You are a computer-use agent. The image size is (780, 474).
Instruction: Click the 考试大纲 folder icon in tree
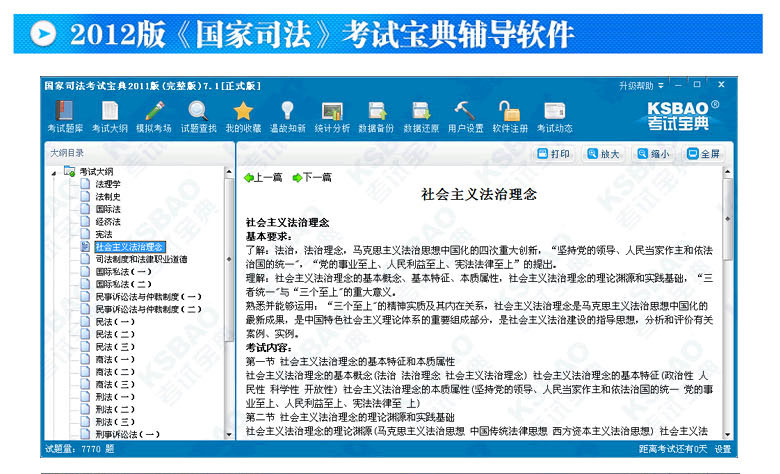coord(70,172)
